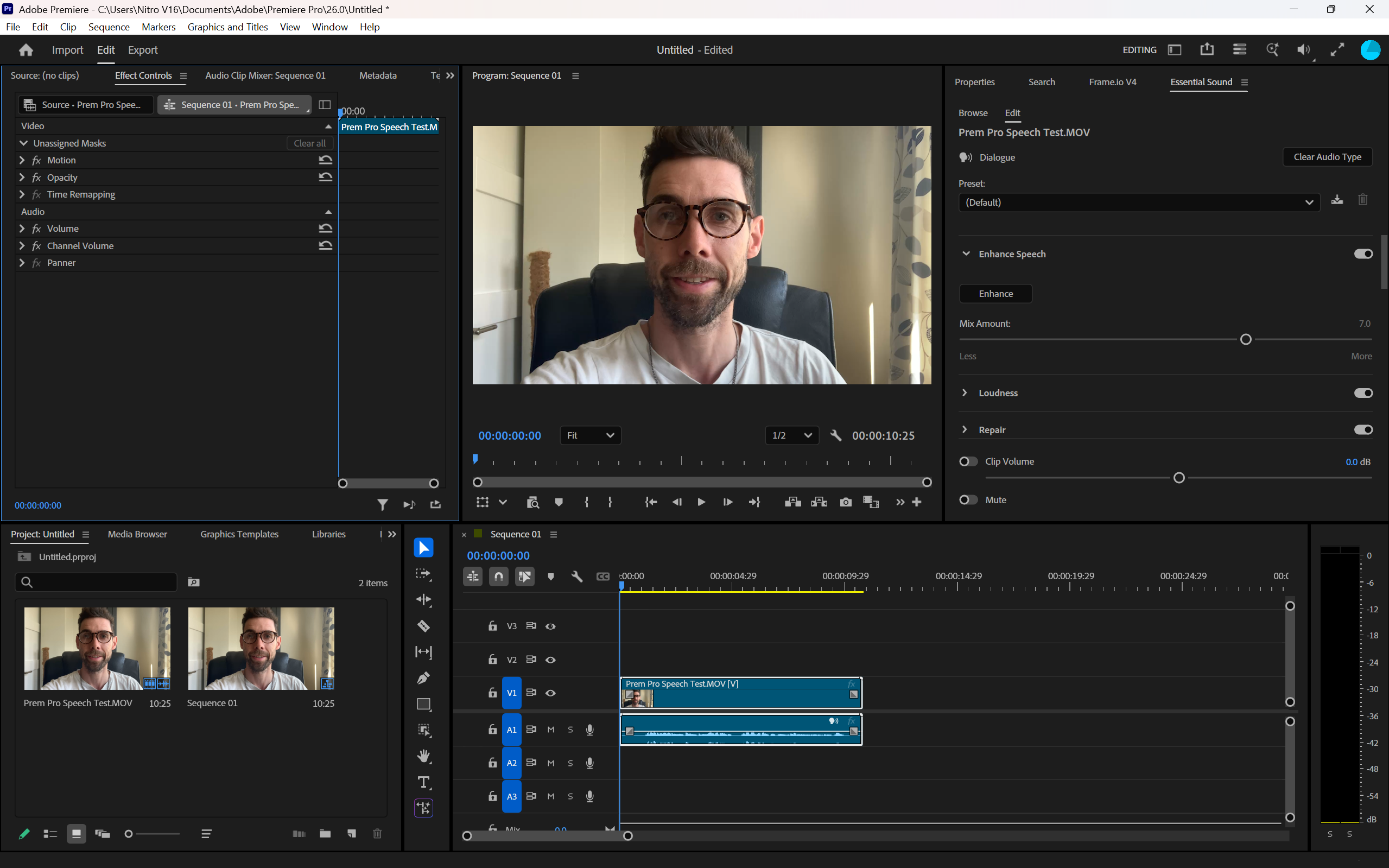Switch to the Export tab
The height and width of the screenshot is (868, 1389).
coord(142,50)
